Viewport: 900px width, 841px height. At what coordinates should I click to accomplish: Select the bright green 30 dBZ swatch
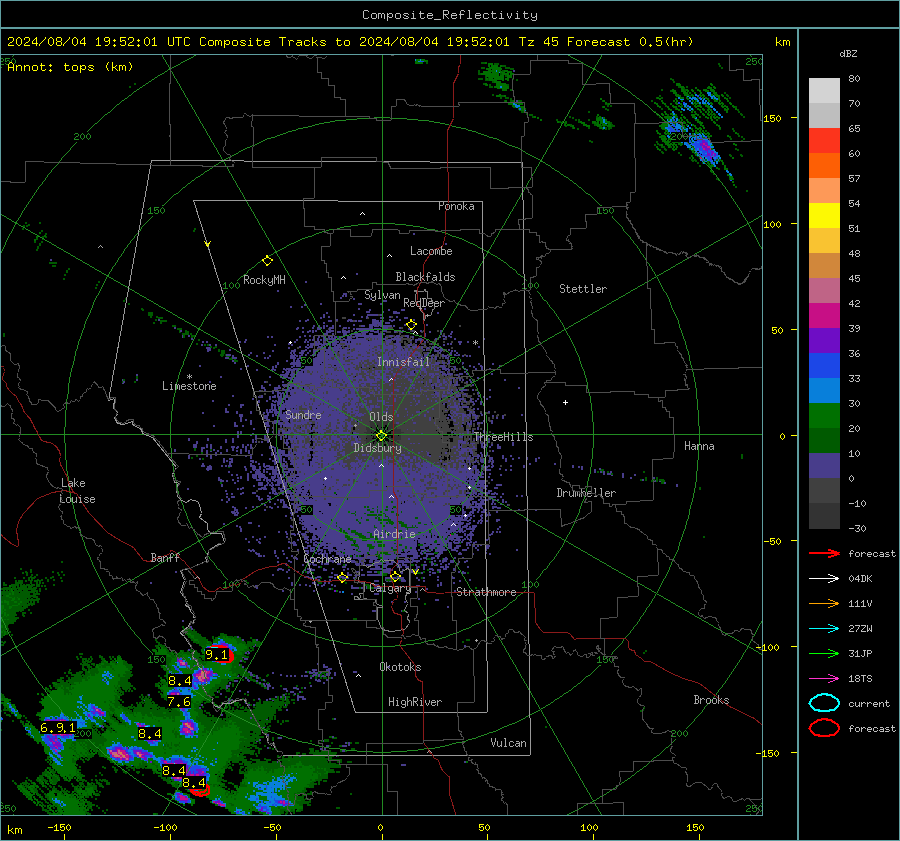pos(824,416)
